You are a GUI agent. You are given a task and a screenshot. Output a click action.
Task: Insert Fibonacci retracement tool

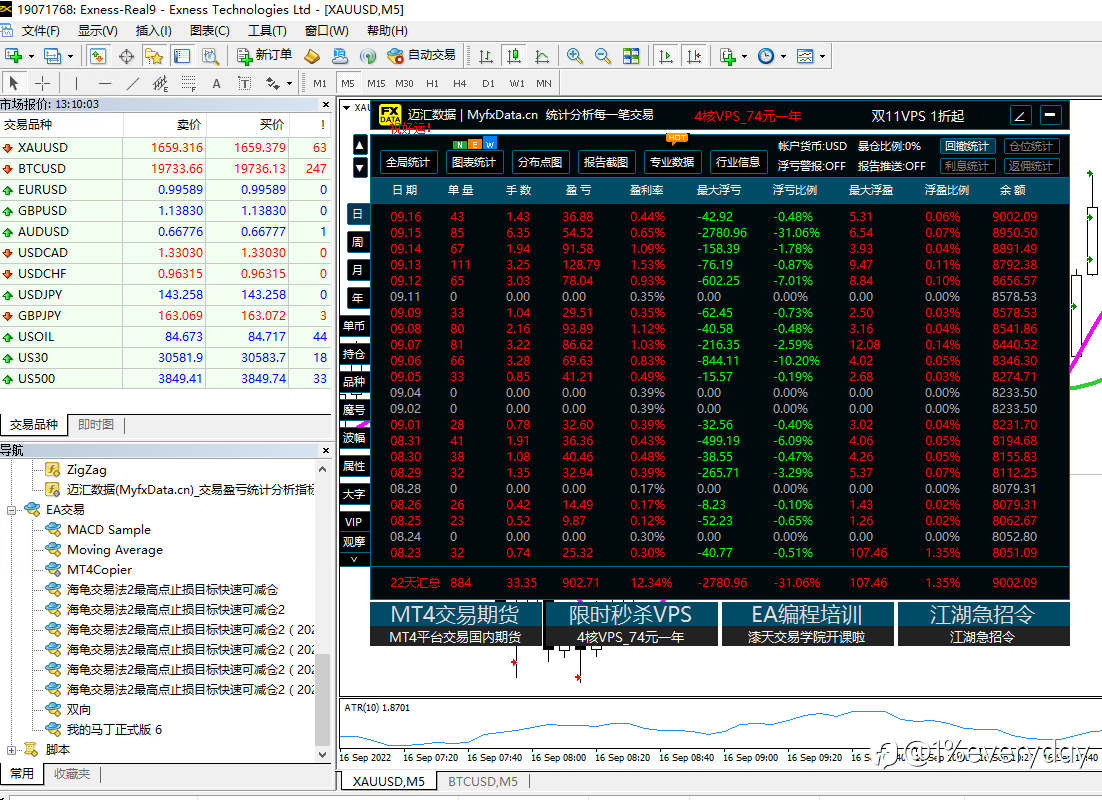188,83
